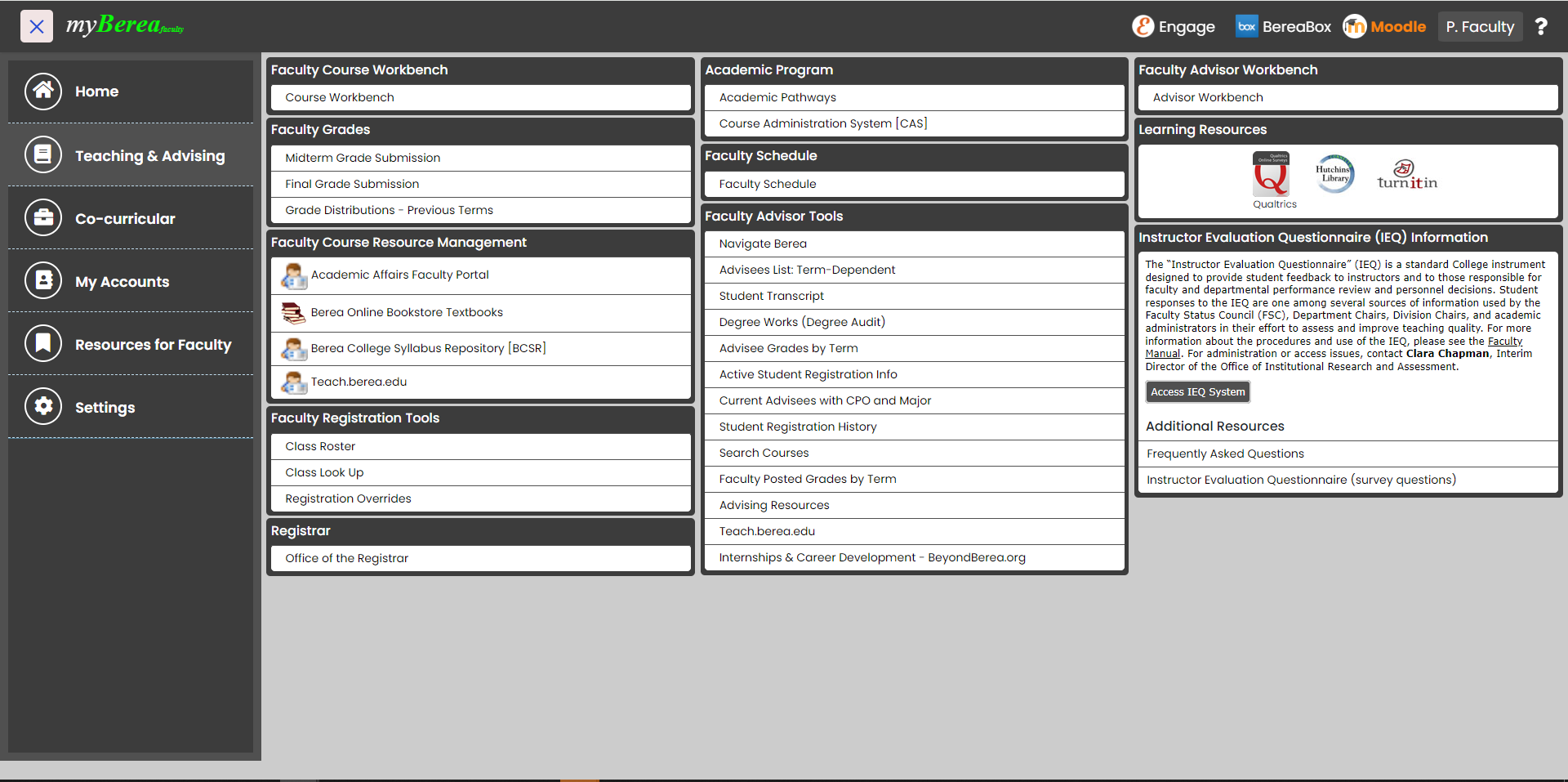Click the Home icon in sidebar
The width and height of the screenshot is (1568, 782).
pyautogui.click(x=43, y=92)
